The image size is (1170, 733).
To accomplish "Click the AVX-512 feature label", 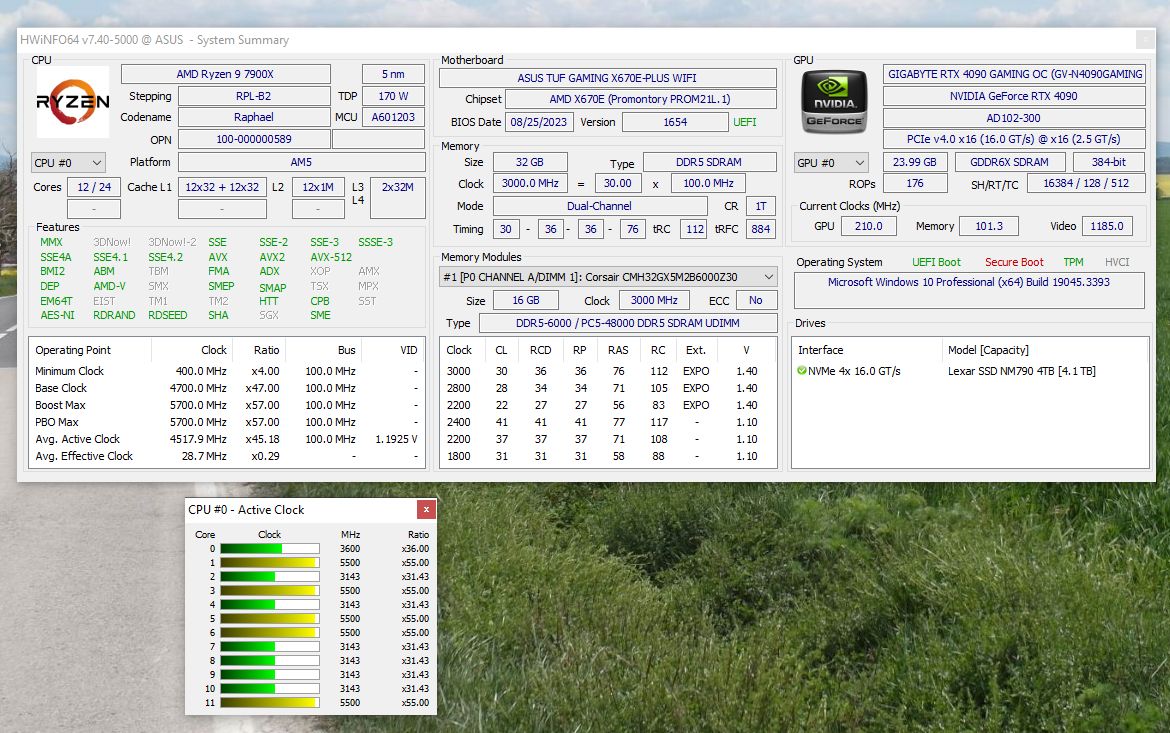I will pos(331,257).
